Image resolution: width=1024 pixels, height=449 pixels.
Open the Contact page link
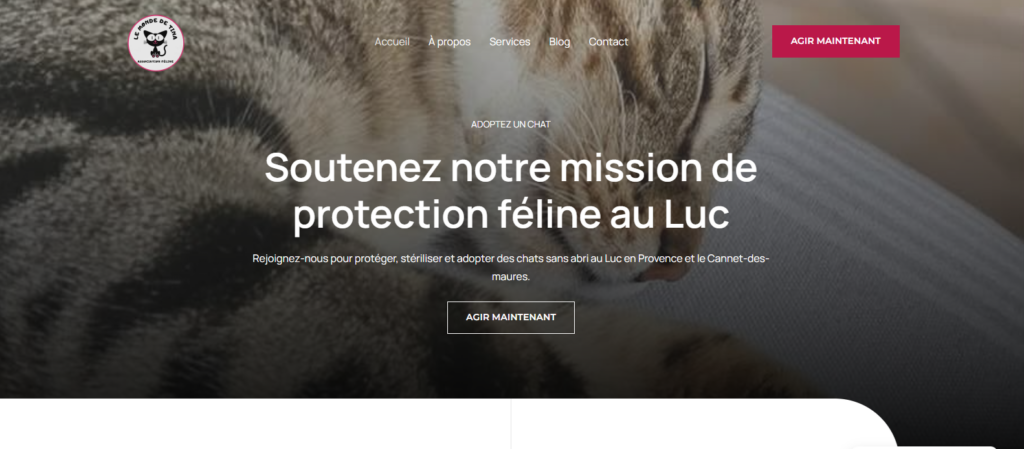[608, 42]
